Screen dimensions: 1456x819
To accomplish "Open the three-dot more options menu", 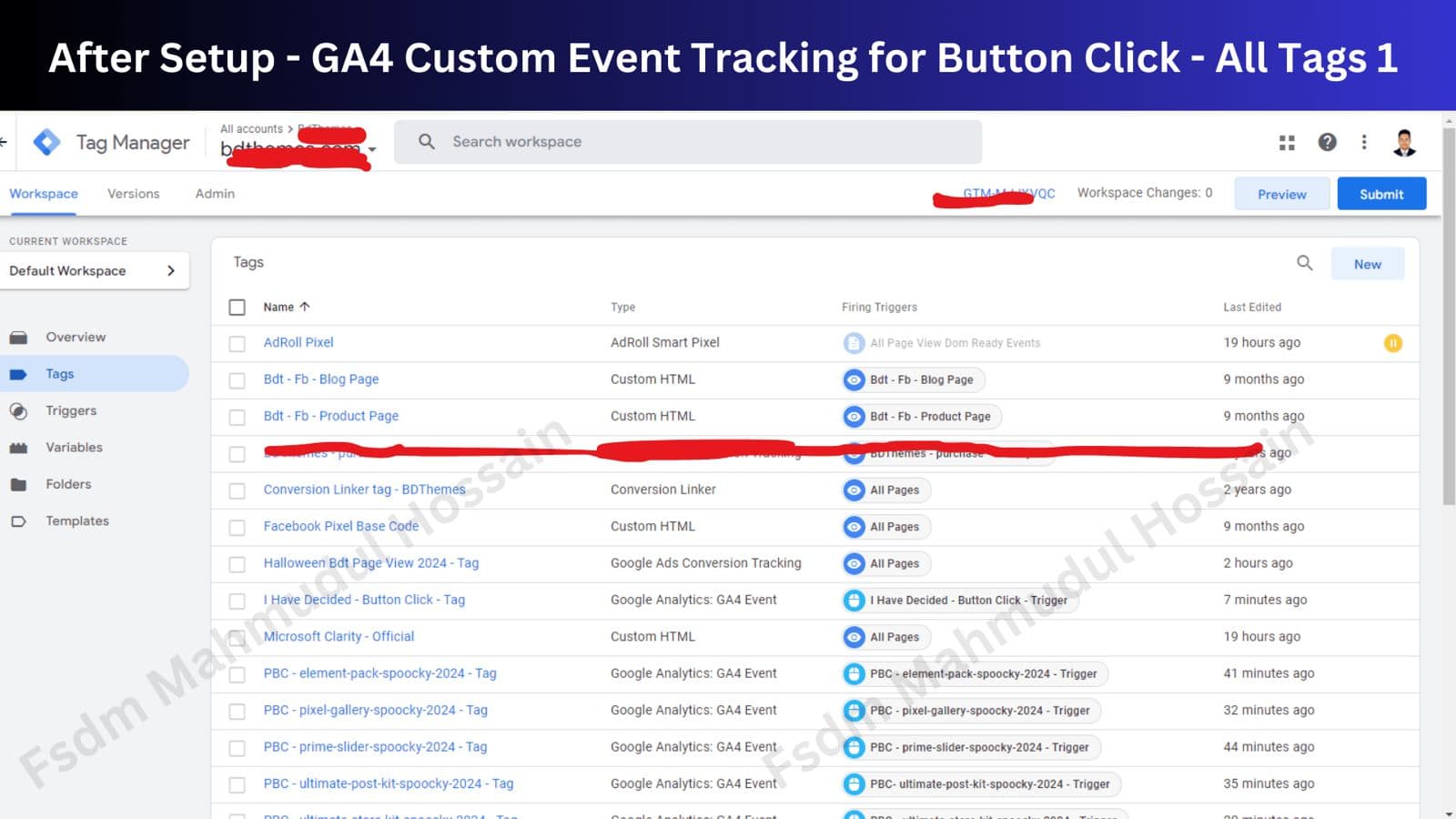I will click(x=1364, y=142).
